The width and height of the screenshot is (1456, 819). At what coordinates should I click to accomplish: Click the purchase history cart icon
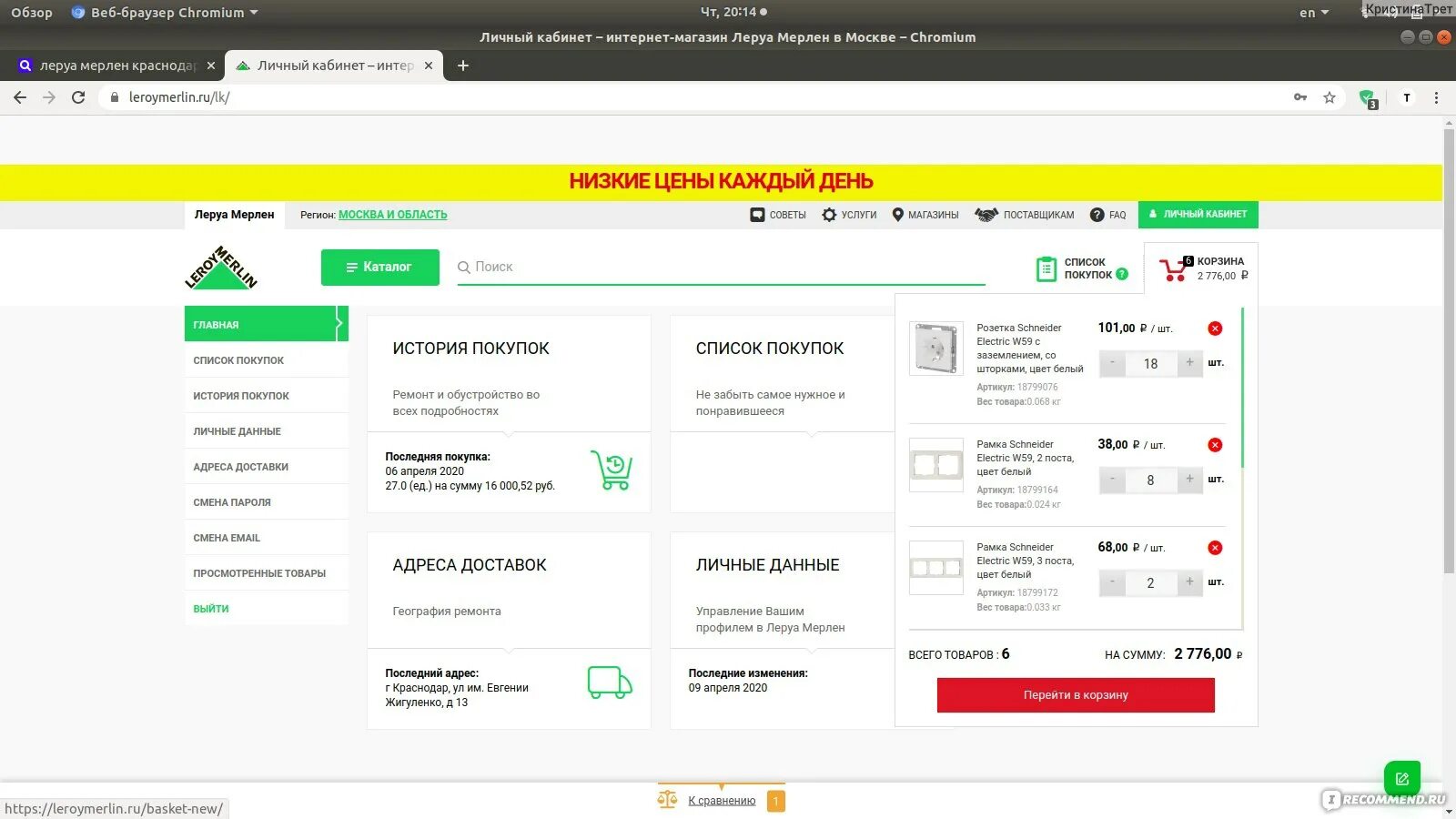click(x=611, y=470)
